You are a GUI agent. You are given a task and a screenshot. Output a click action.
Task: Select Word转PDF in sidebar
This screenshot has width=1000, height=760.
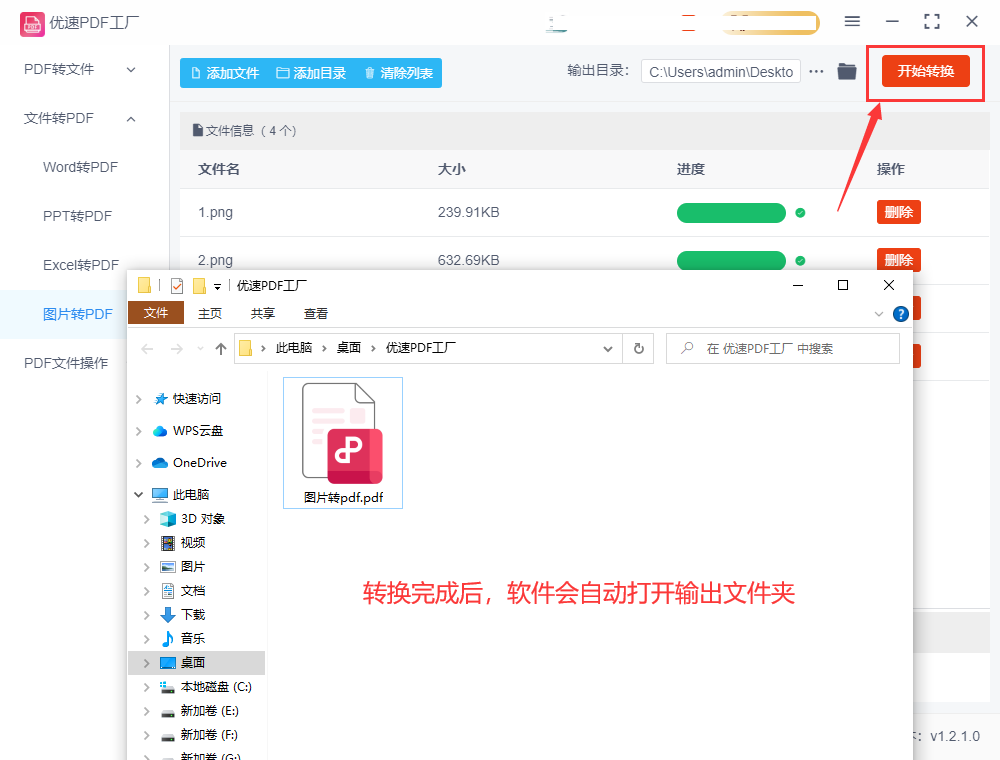(80, 167)
